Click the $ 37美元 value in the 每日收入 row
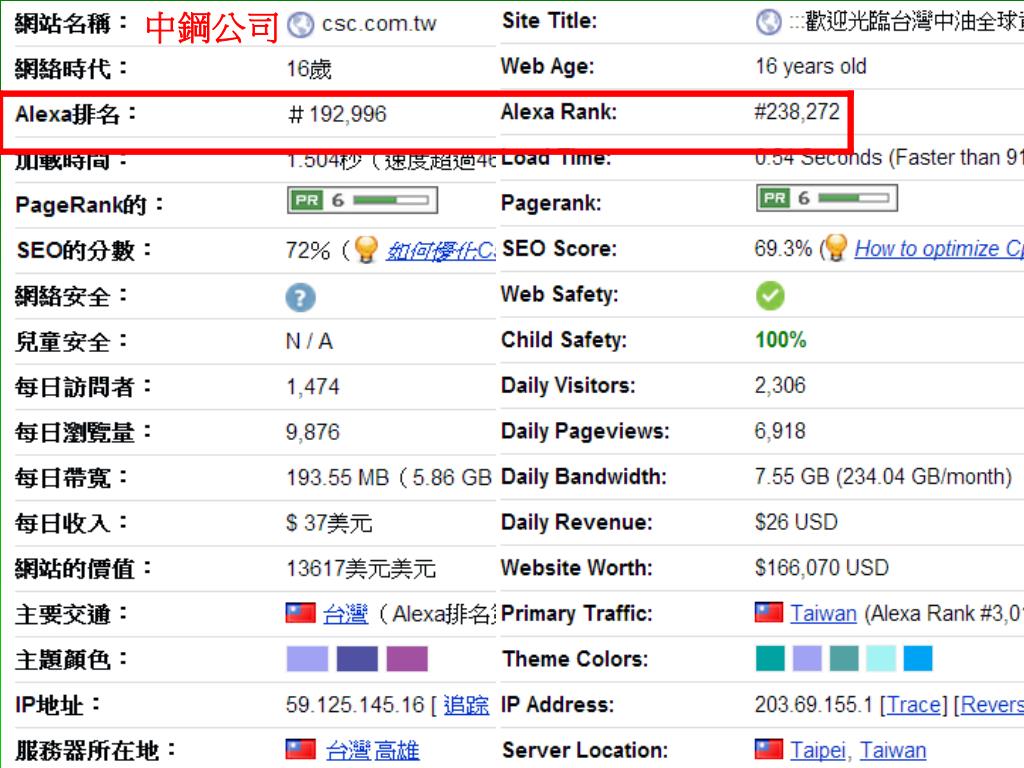This screenshot has height=768, width=1024. (x=329, y=523)
